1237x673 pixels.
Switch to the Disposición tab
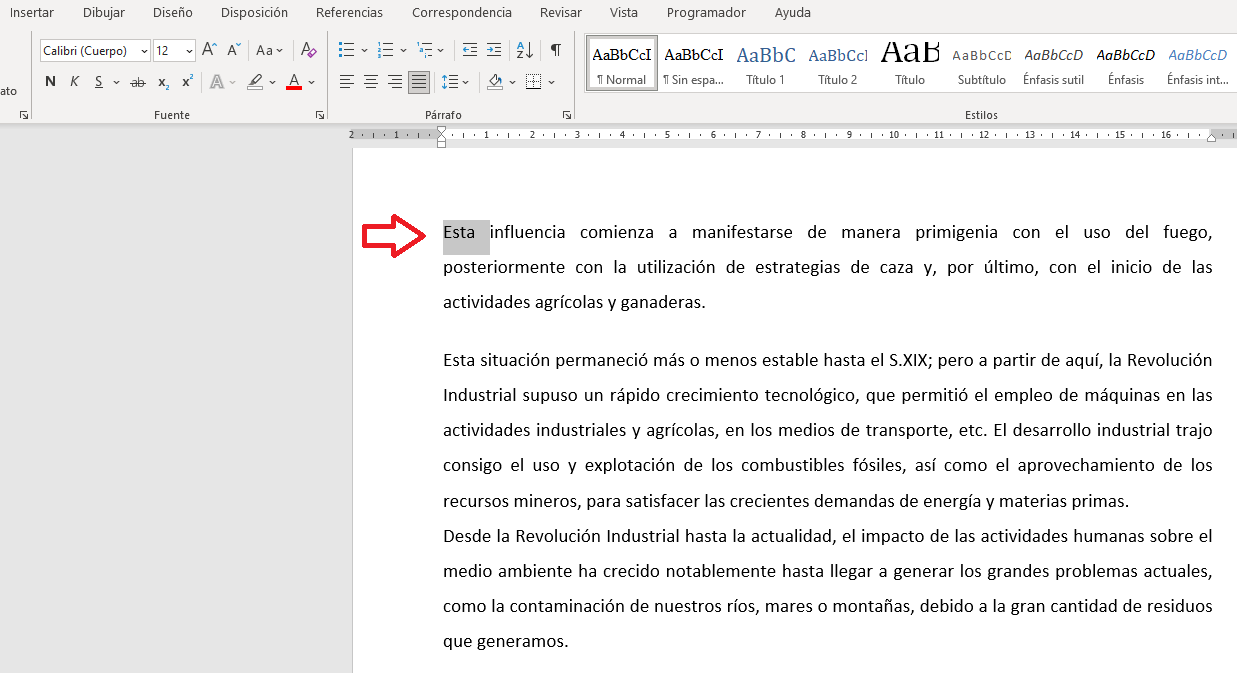coord(254,13)
